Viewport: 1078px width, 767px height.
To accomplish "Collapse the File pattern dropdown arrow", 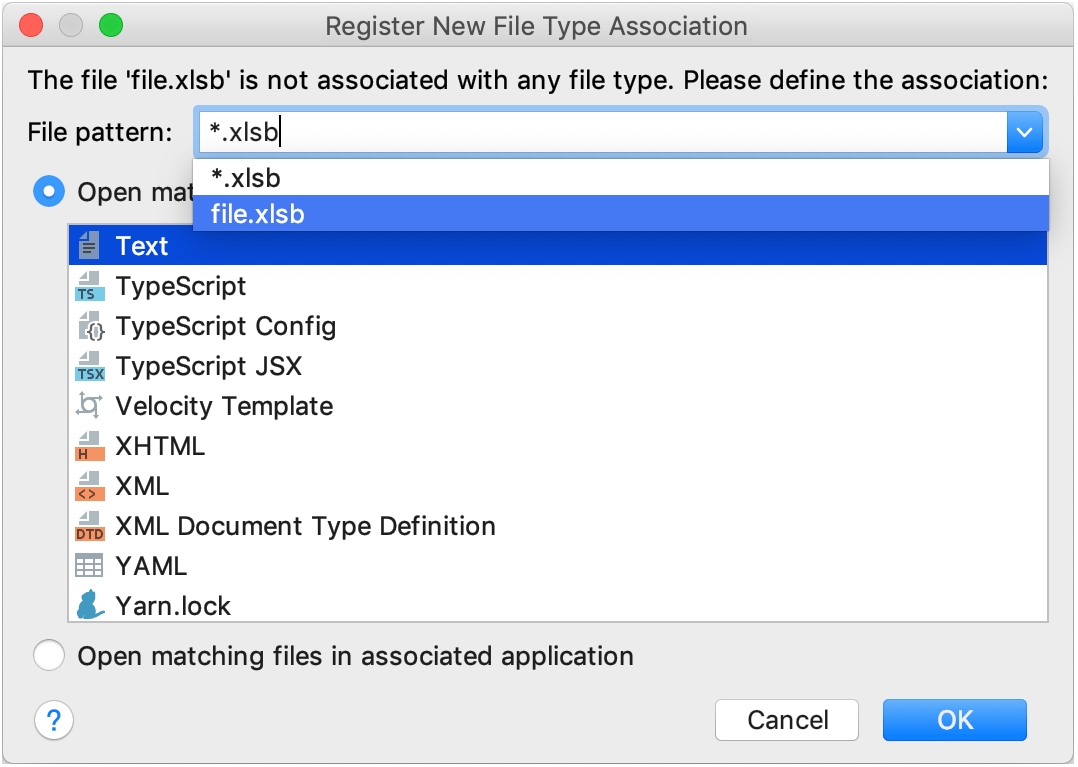I will pos(1024,132).
